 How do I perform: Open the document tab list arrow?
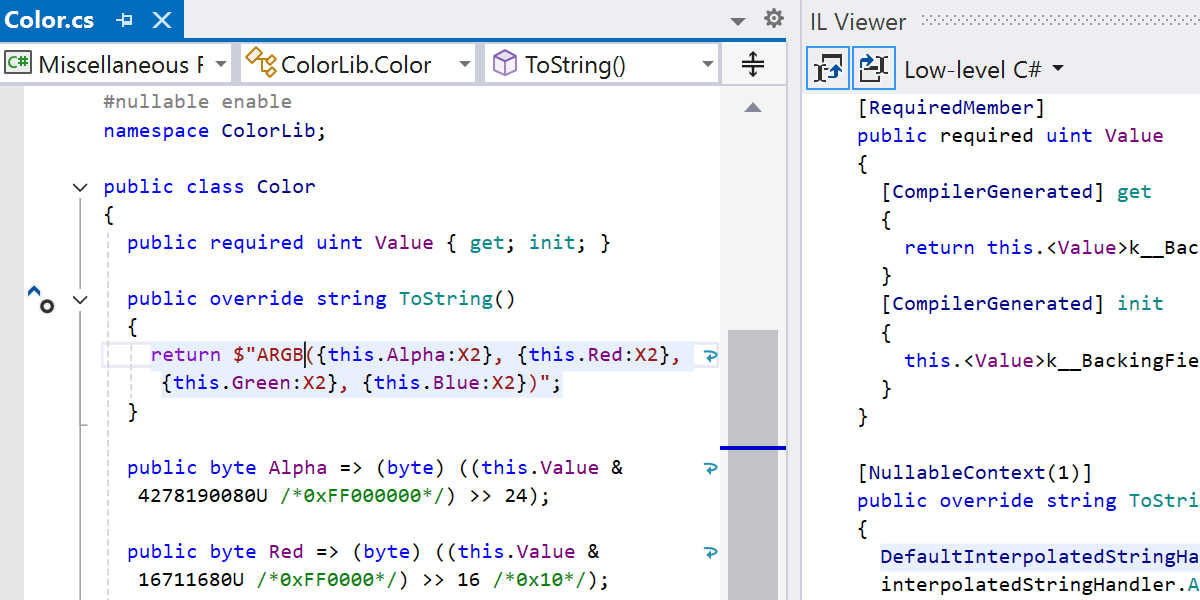tap(738, 21)
